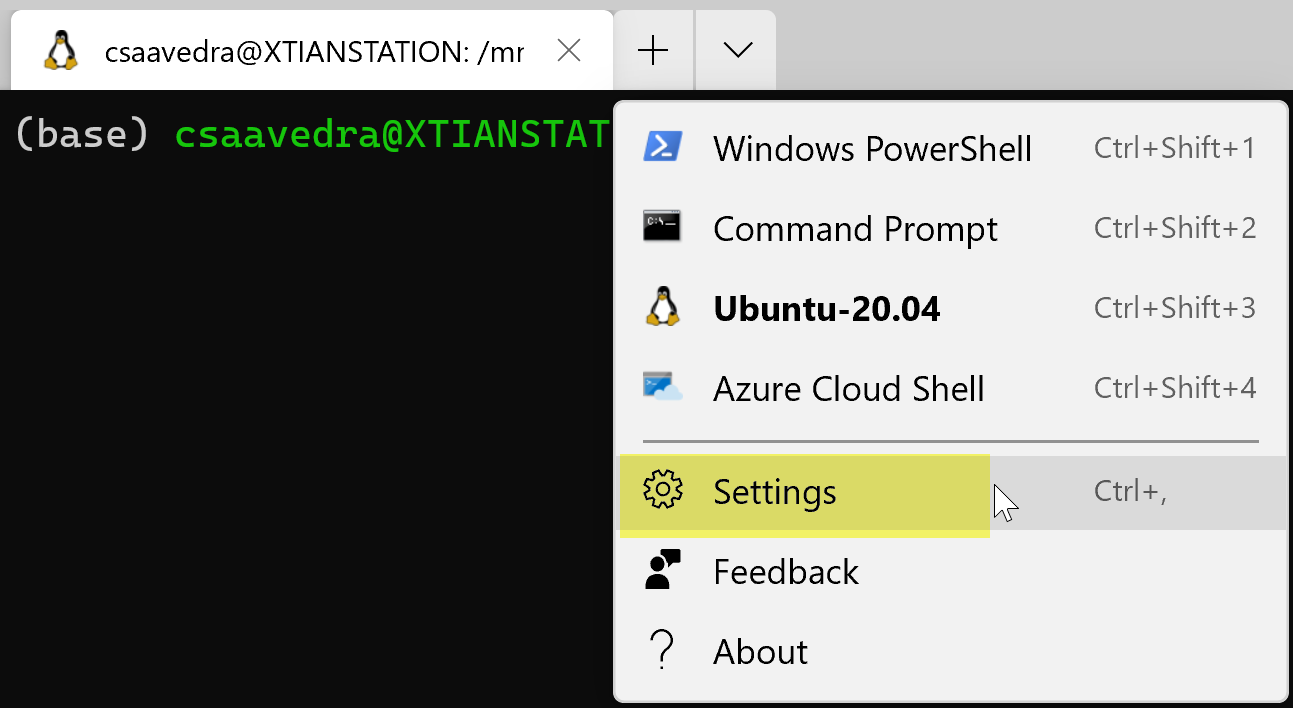Click the Windows PowerShell icon
The height and width of the screenshot is (708, 1293).
(662, 147)
